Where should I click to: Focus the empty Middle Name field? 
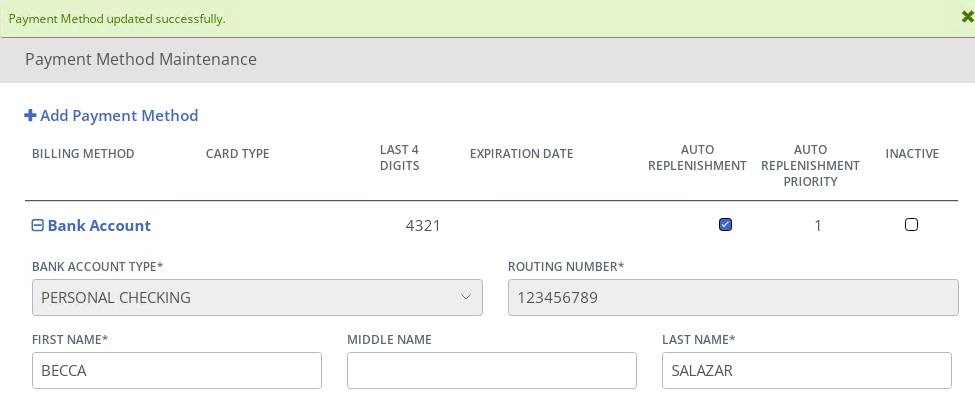[492, 371]
